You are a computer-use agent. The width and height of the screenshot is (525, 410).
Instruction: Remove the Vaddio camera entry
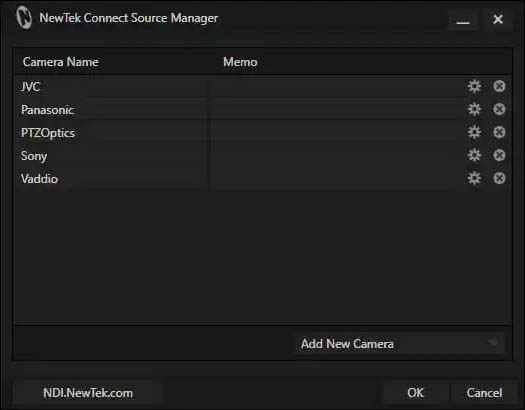tap(499, 178)
